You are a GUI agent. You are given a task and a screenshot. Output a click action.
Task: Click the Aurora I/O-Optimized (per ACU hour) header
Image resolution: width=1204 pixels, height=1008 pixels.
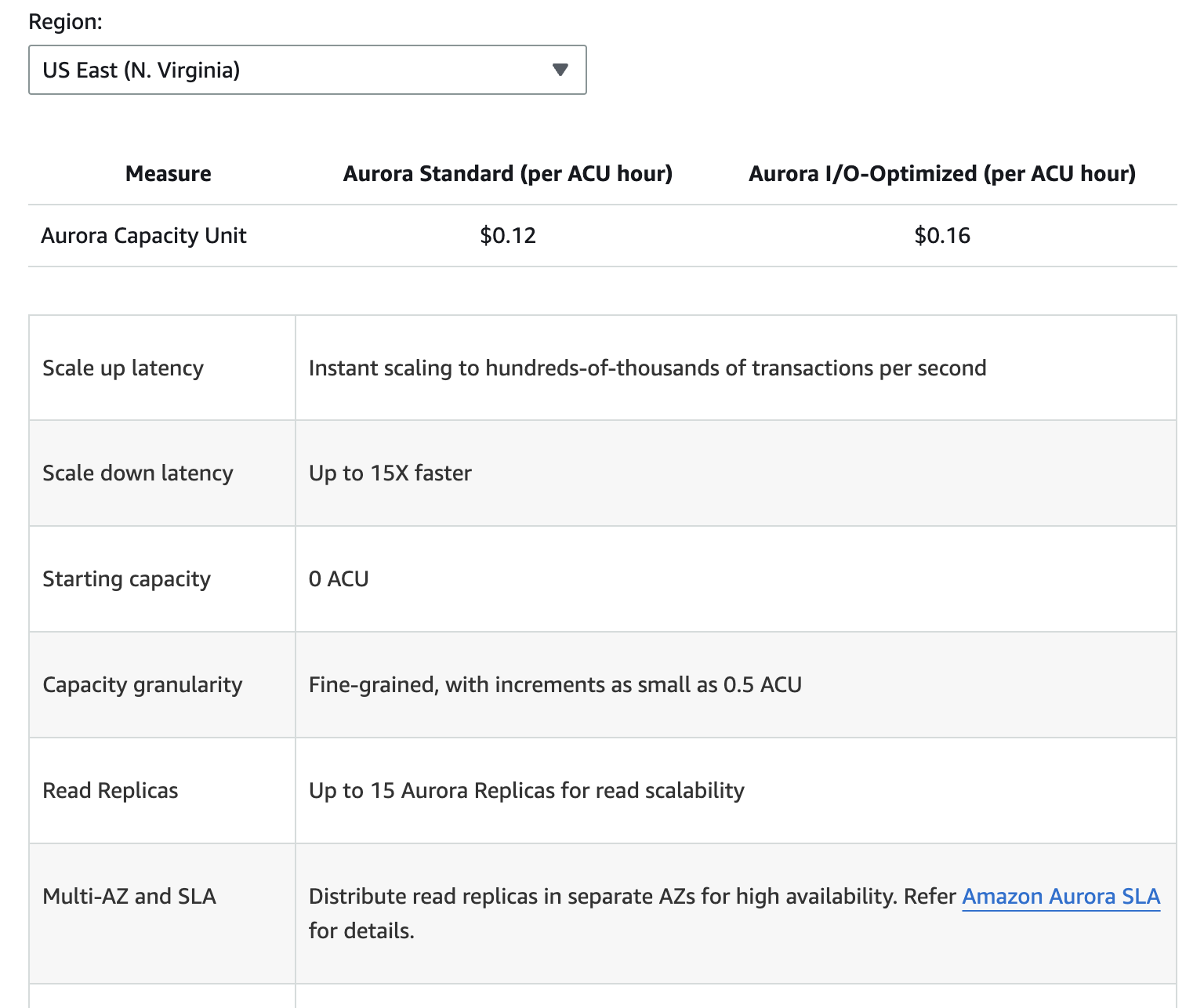(942, 173)
